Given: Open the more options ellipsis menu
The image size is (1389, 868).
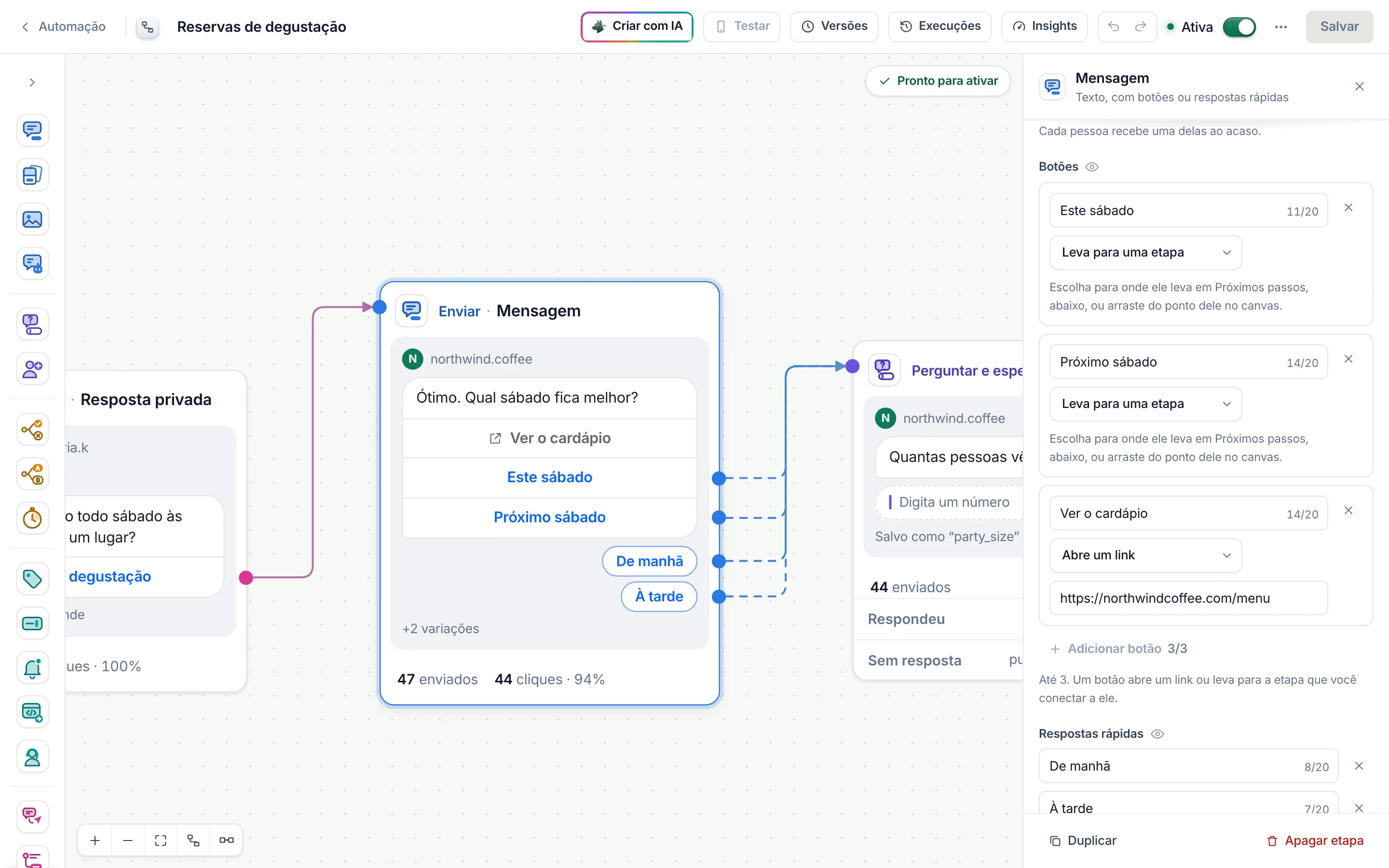Looking at the screenshot, I should [x=1280, y=27].
